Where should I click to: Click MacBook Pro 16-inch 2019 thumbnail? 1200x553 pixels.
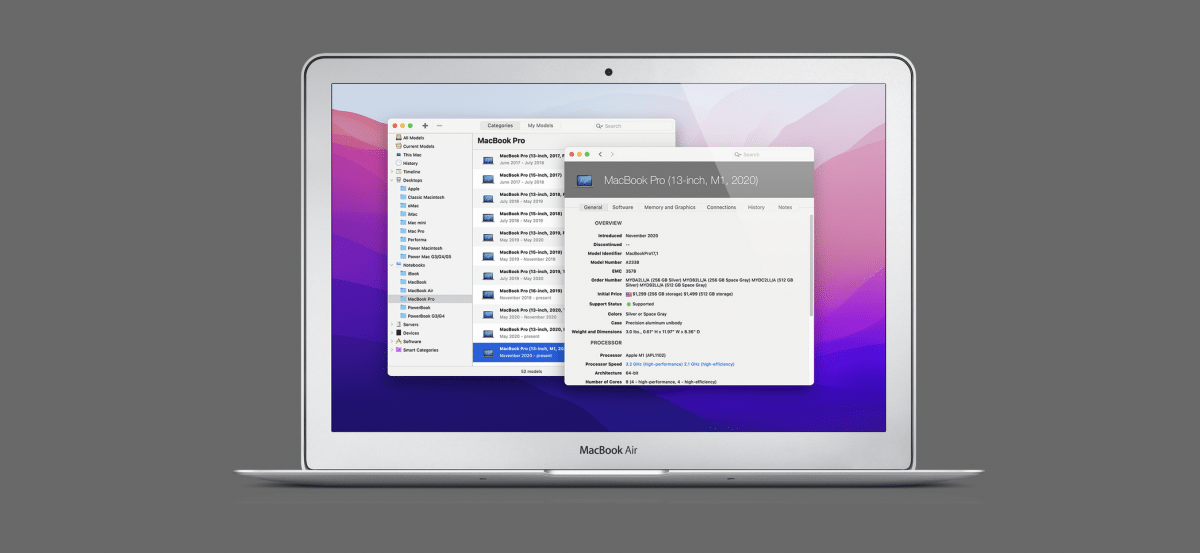coord(488,294)
